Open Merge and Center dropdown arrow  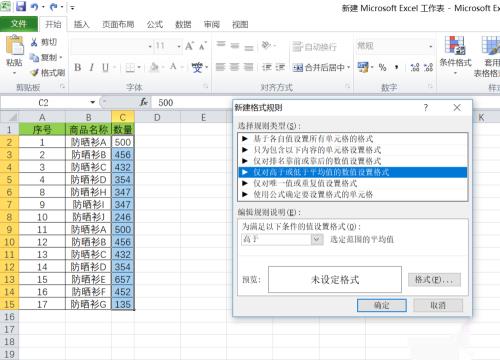click(x=349, y=68)
